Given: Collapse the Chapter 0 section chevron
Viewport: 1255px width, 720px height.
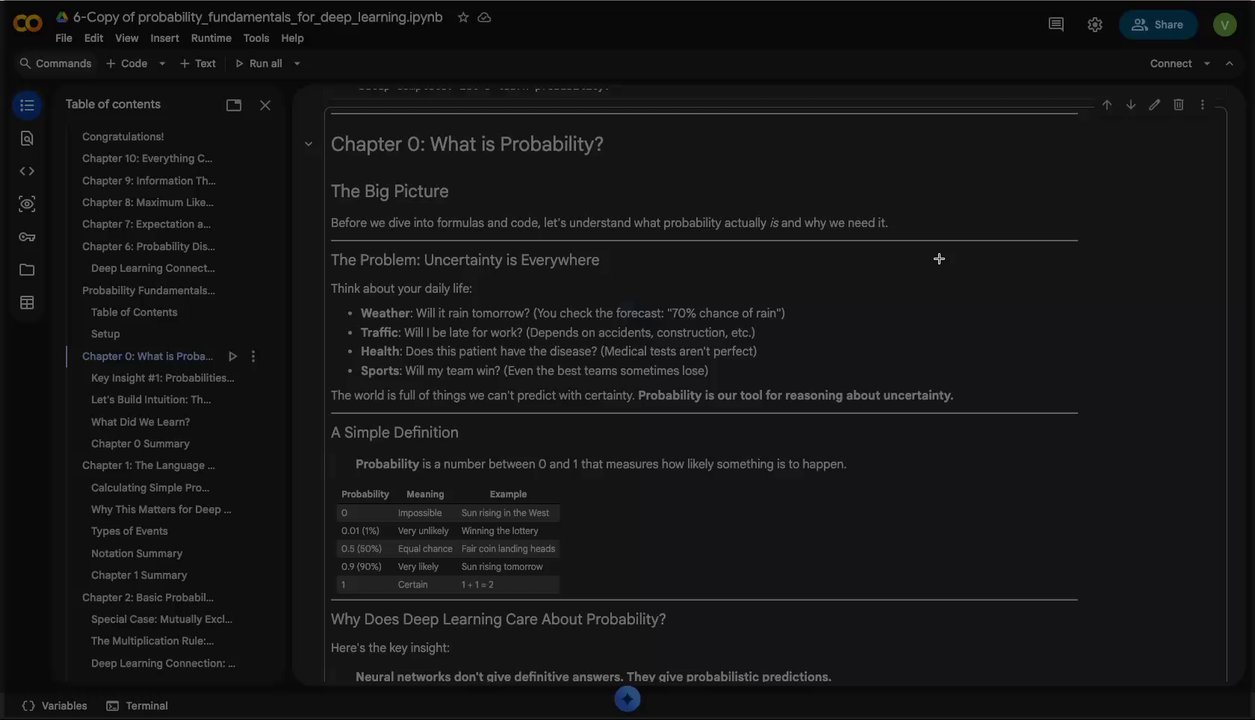Looking at the screenshot, I should click(x=308, y=144).
